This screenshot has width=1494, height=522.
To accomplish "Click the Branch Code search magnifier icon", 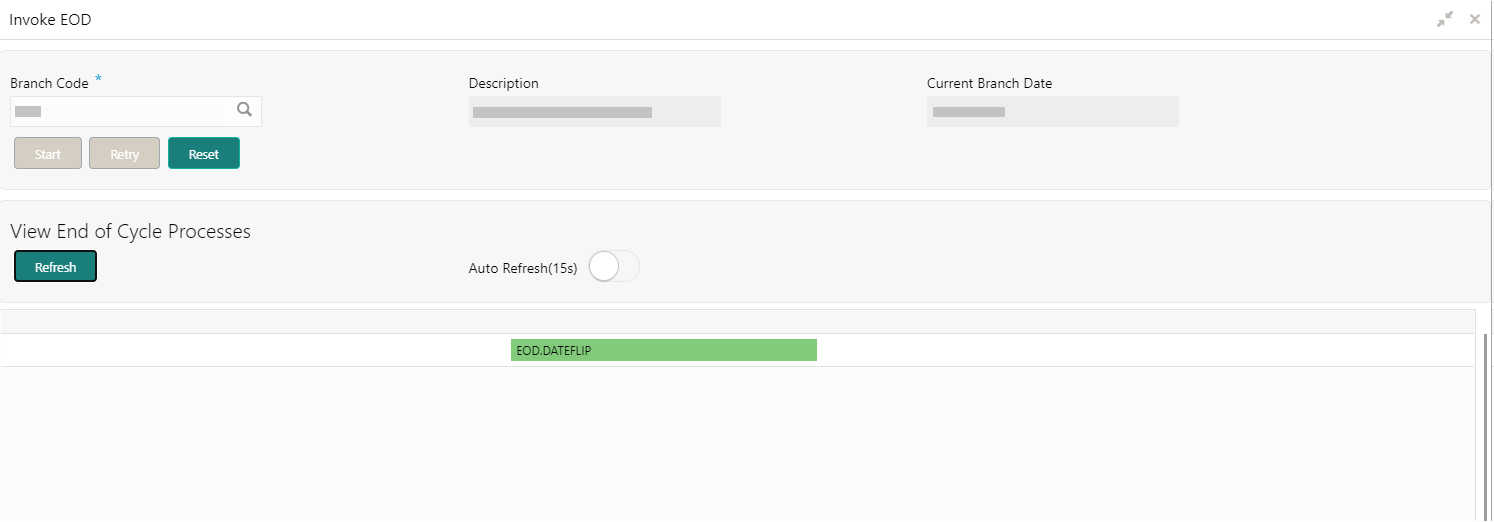I will click(244, 110).
